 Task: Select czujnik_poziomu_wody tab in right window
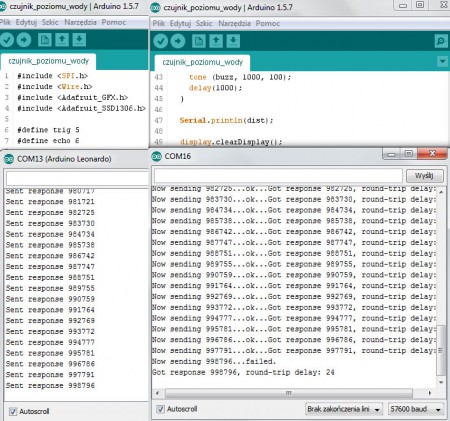203,63
